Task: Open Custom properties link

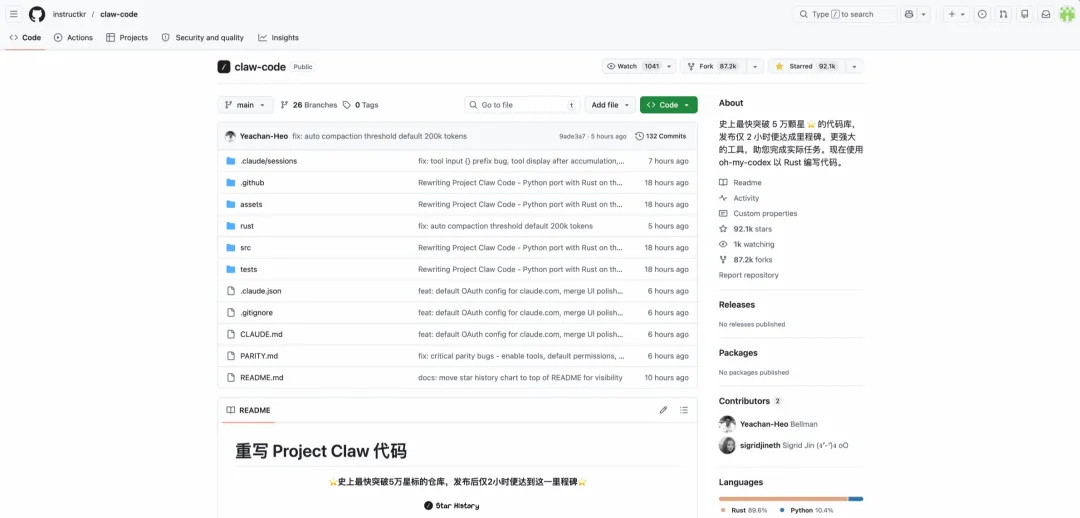Action: tap(758, 214)
